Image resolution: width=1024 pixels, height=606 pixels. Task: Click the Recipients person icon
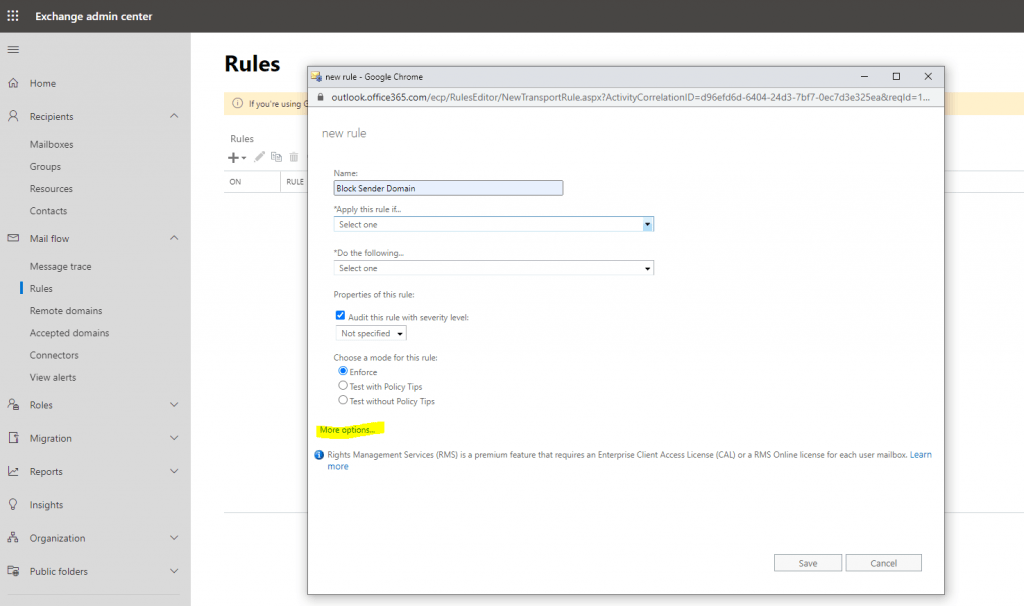(13, 116)
